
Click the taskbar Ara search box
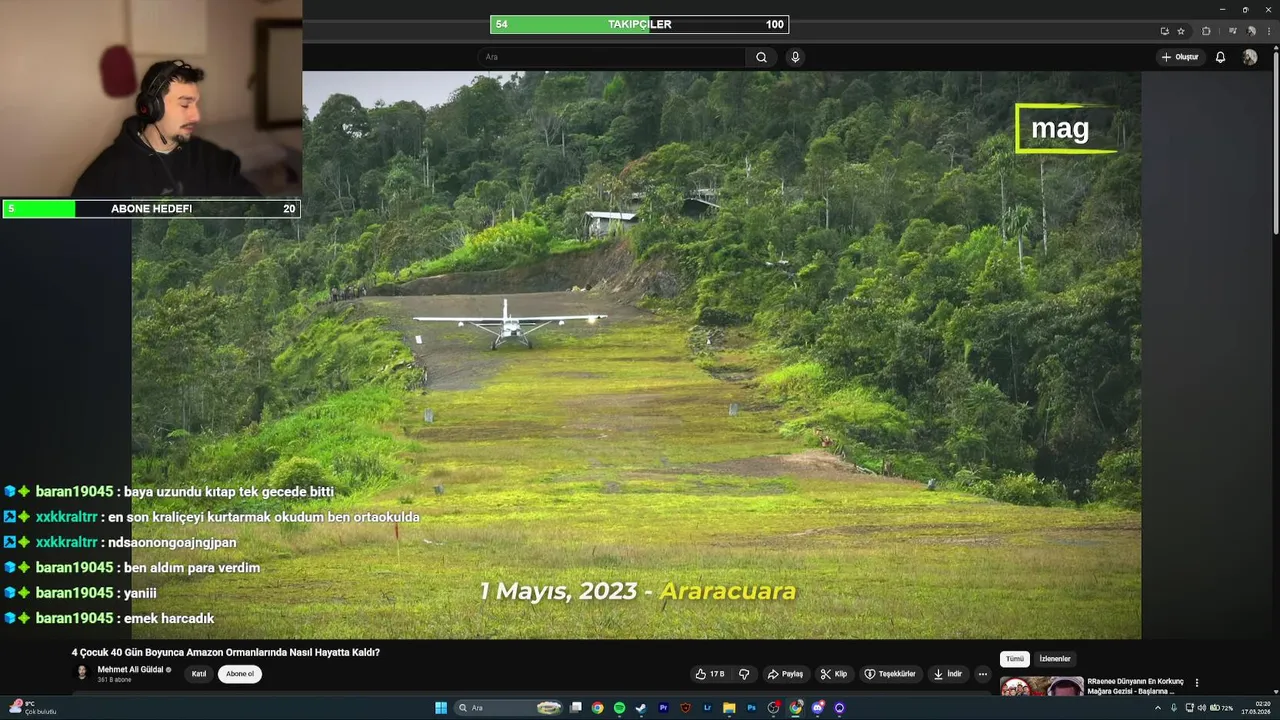click(x=508, y=708)
